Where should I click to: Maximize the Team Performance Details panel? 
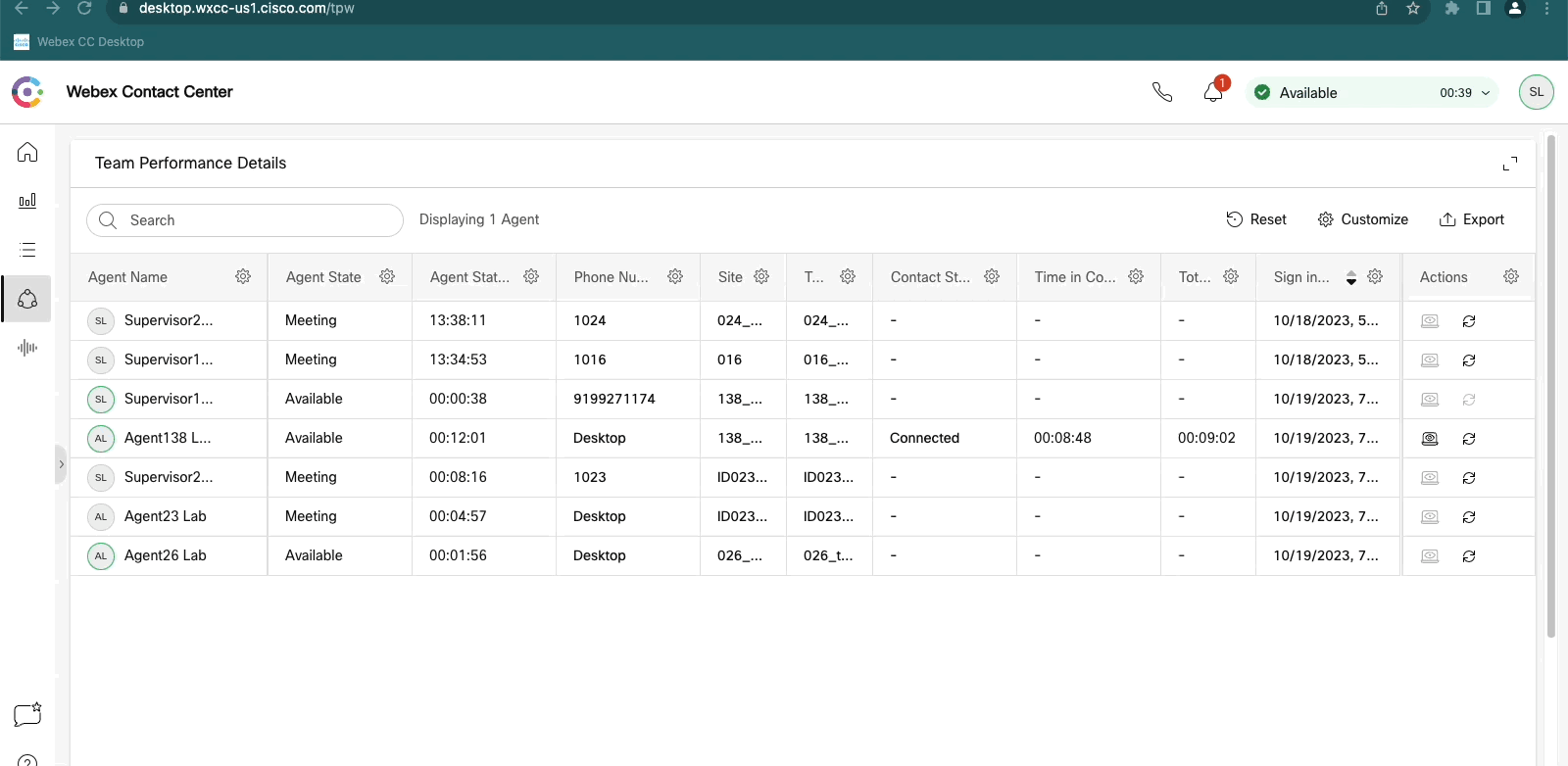(x=1509, y=164)
